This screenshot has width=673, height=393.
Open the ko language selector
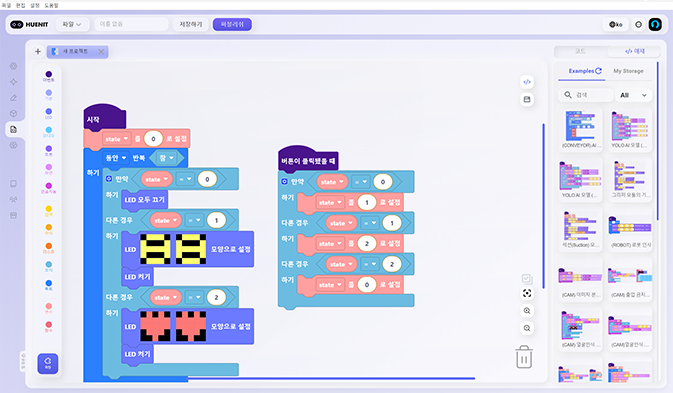coord(616,24)
